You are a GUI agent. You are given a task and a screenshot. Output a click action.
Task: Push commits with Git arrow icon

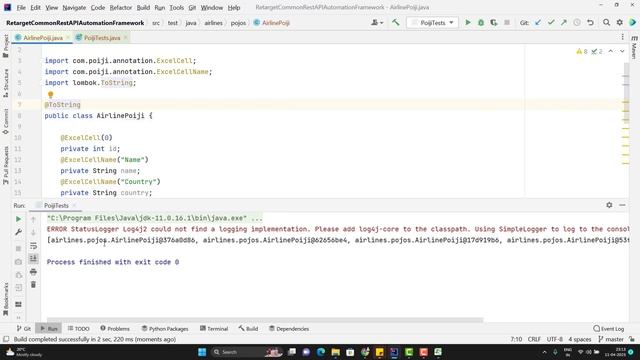tap(564, 23)
